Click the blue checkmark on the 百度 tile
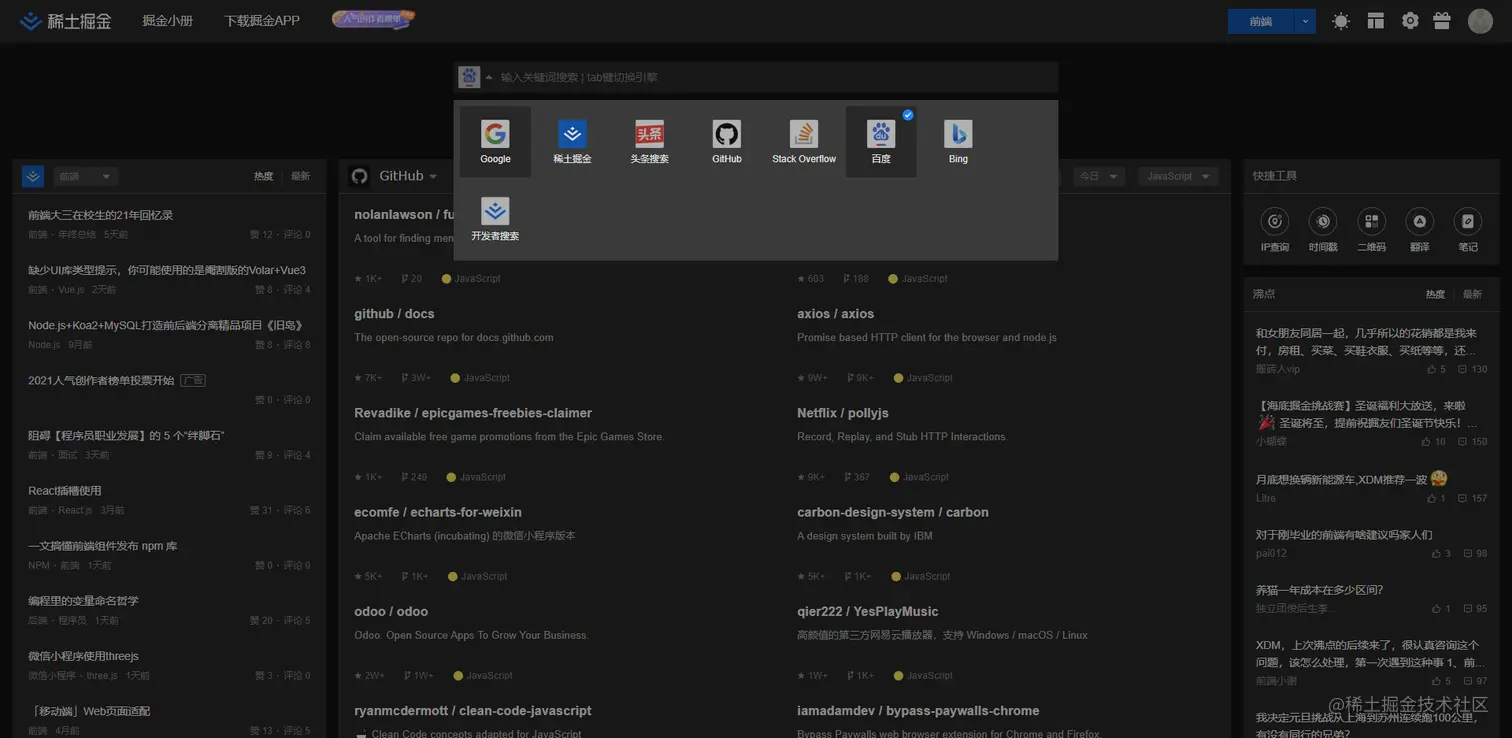This screenshot has width=1512, height=738. tap(908, 115)
